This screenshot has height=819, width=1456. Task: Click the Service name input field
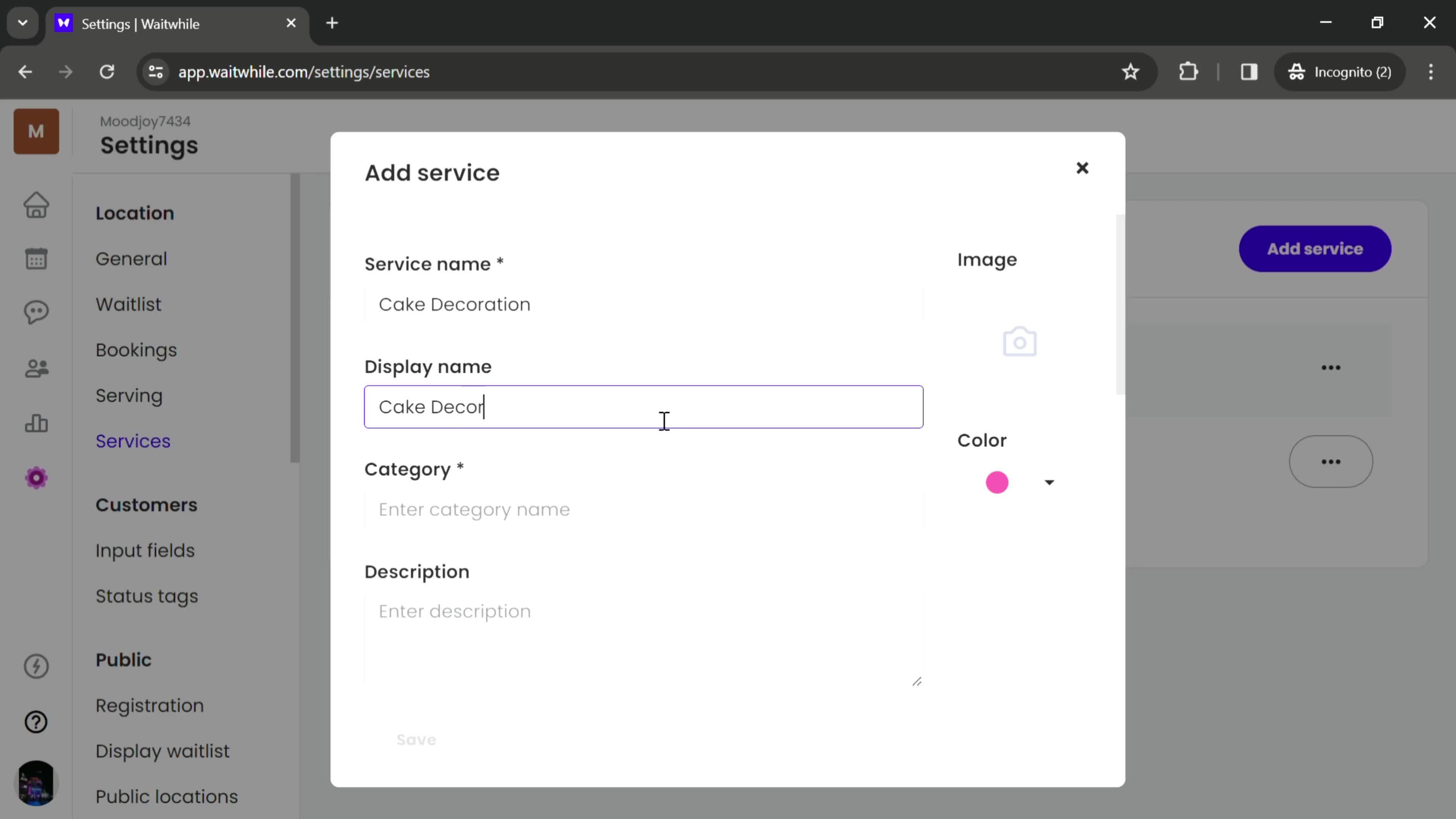point(644,304)
